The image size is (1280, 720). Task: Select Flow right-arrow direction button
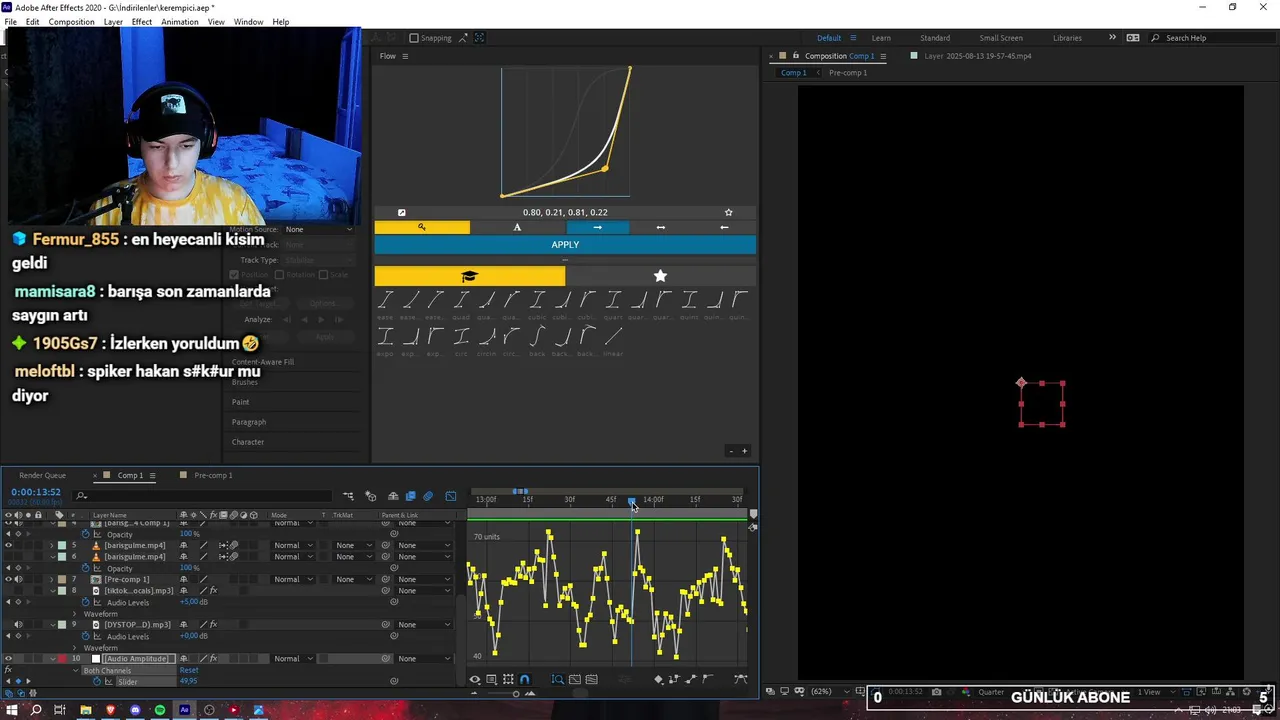coord(597,227)
